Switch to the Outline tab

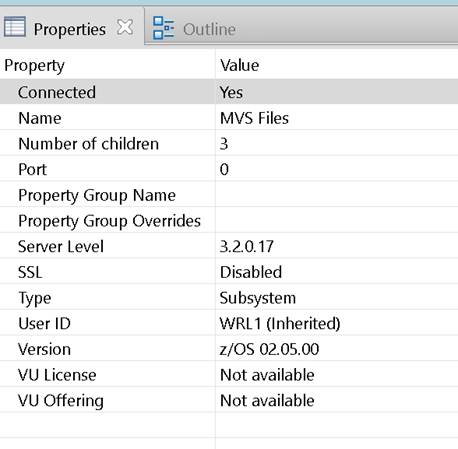point(210,29)
